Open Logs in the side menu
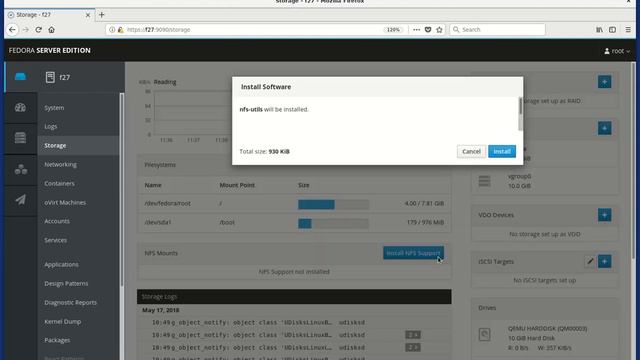Image resolution: width=640 pixels, height=360 pixels. point(51,127)
